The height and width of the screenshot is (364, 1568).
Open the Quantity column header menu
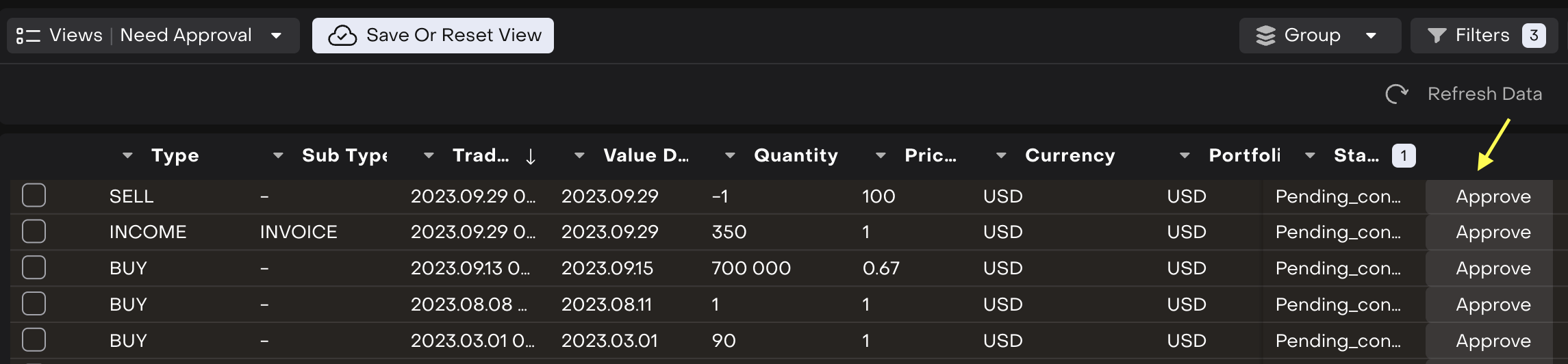(x=730, y=156)
